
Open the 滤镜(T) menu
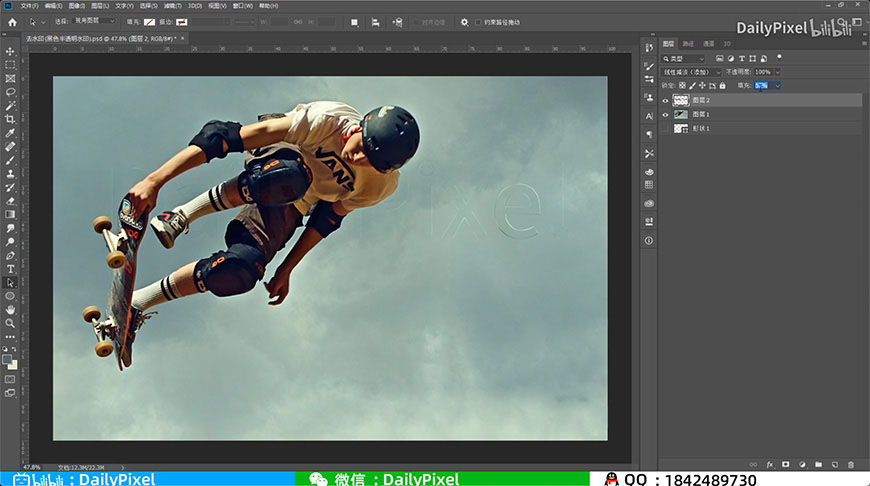tap(173, 6)
